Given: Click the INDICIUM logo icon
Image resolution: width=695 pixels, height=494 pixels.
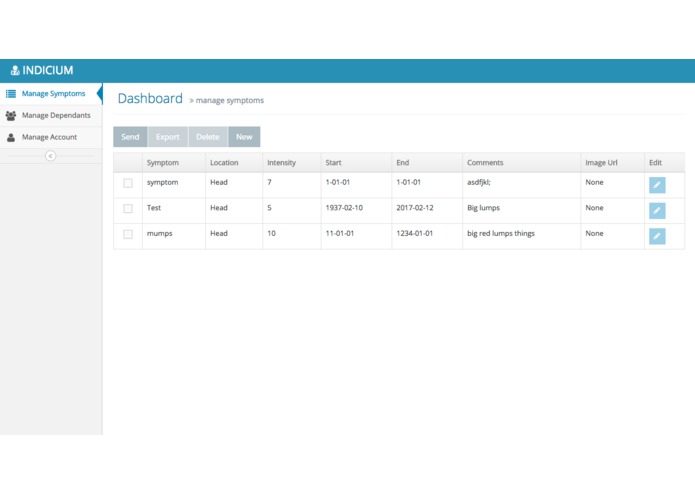Looking at the screenshot, I should coord(15,70).
